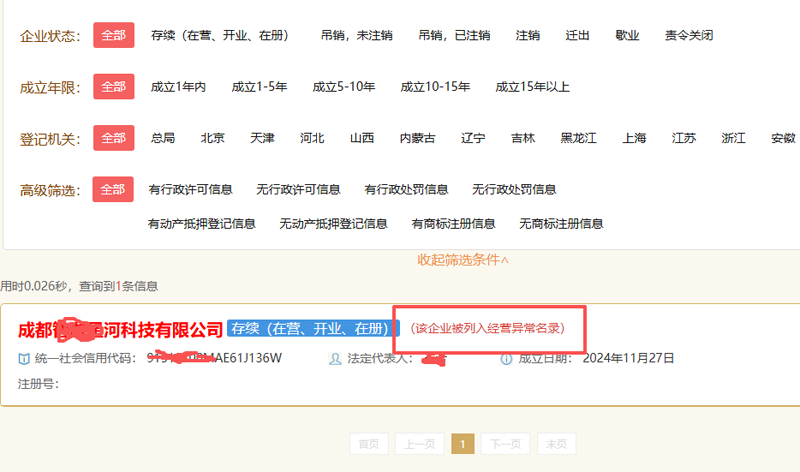Choose 辽宁 as registration authority

(473, 138)
